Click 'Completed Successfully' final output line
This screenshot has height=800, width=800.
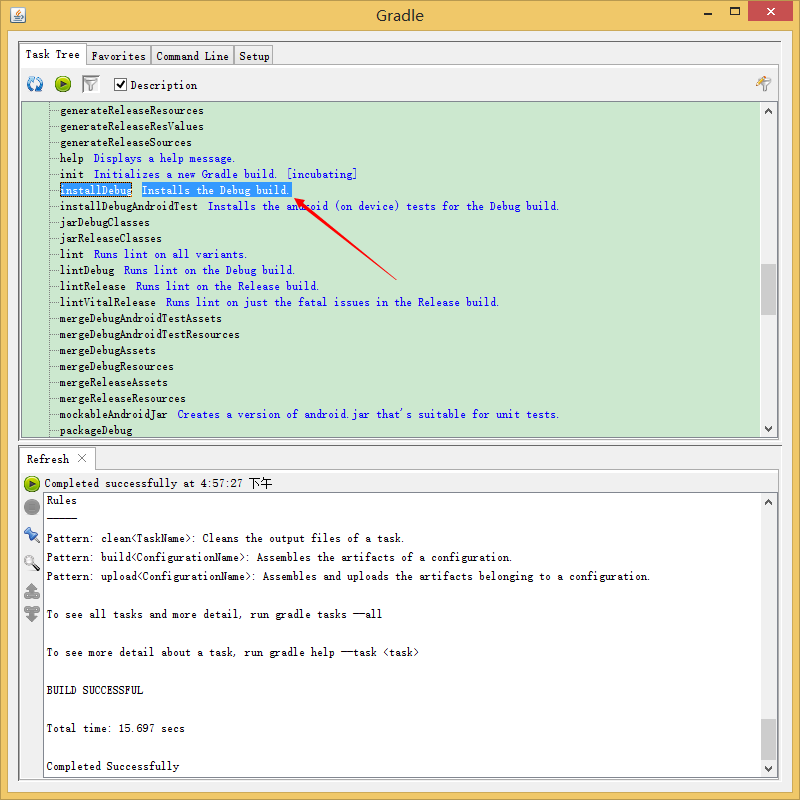pyautogui.click(x=113, y=766)
